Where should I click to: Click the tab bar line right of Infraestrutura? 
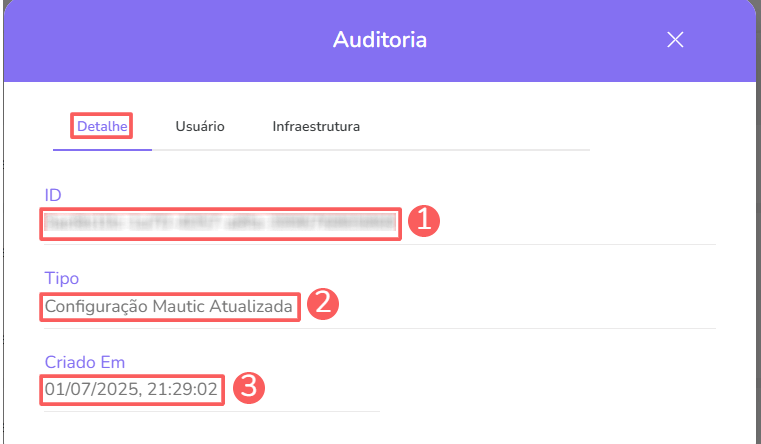[x=480, y=150]
